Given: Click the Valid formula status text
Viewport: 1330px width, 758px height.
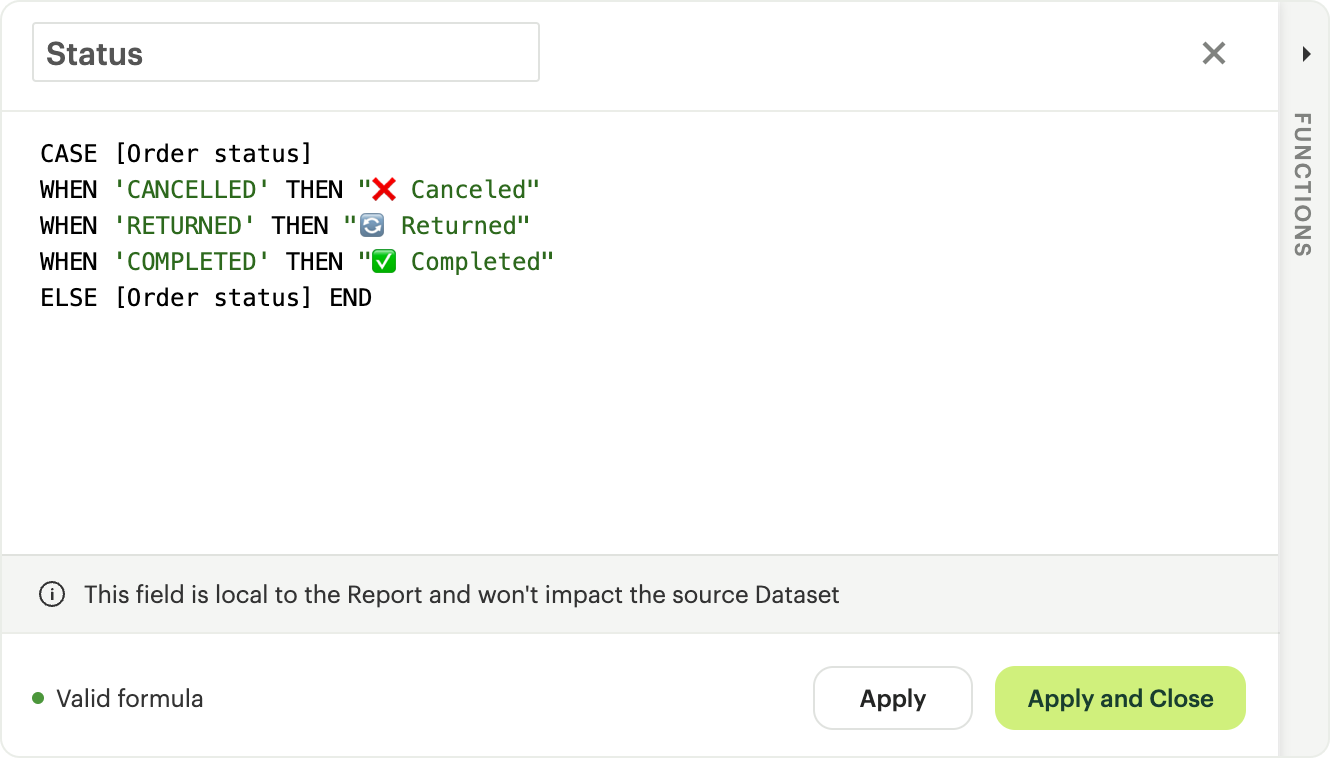Looking at the screenshot, I should [x=130, y=699].
